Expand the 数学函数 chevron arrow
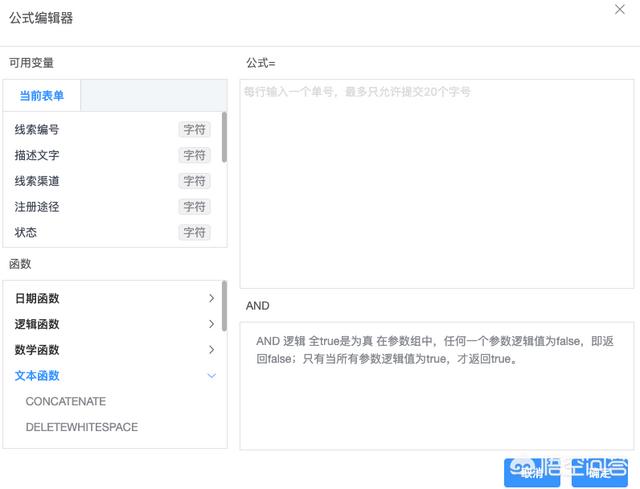This screenshot has width=640, height=489. click(x=211, y=350)
